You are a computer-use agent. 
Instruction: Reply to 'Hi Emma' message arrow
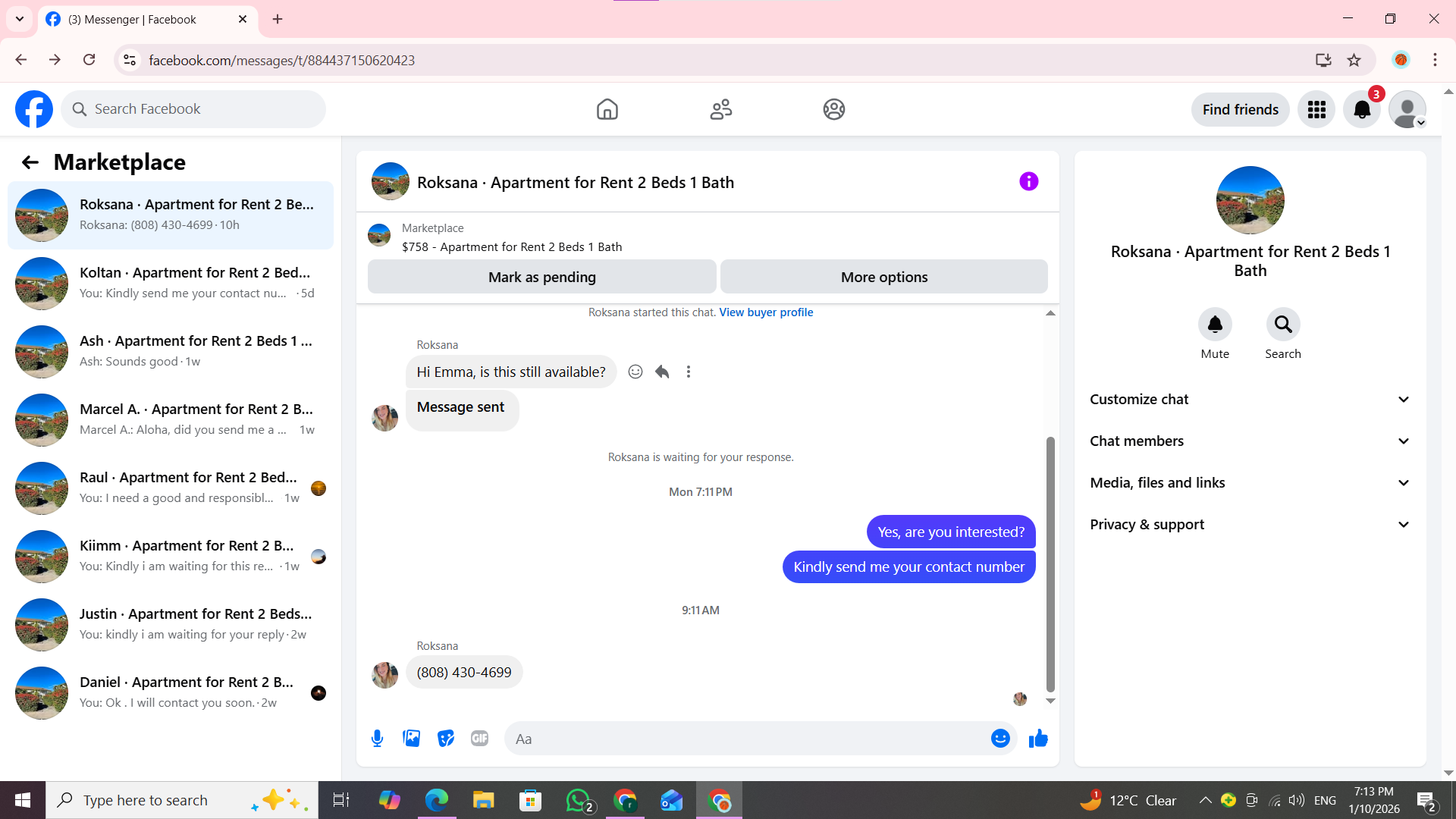pos(662,372)
